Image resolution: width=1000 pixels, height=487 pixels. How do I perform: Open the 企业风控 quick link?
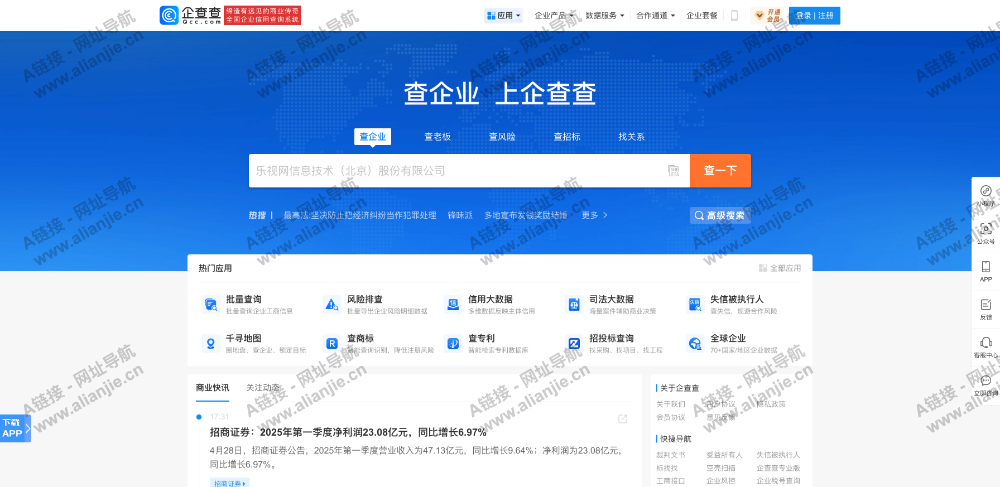click(x=721, y=481)
